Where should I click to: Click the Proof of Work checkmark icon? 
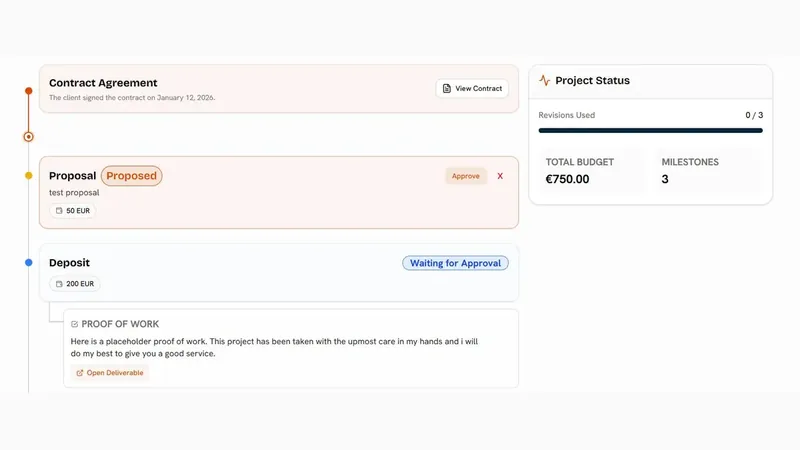pos(74,324)
